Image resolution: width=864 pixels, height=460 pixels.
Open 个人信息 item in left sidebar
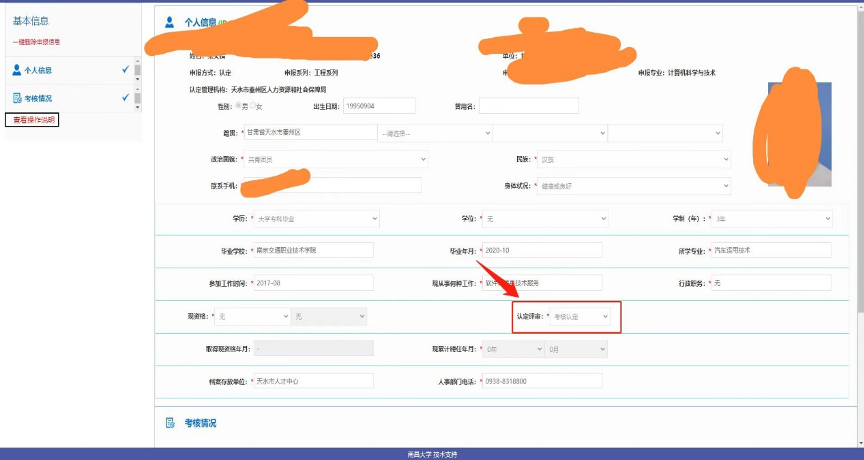[38, 70]
